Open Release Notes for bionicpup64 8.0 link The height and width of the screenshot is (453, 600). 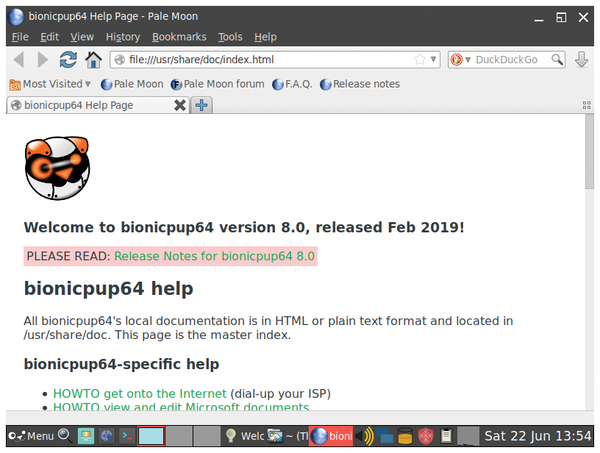tap(214, 256)
